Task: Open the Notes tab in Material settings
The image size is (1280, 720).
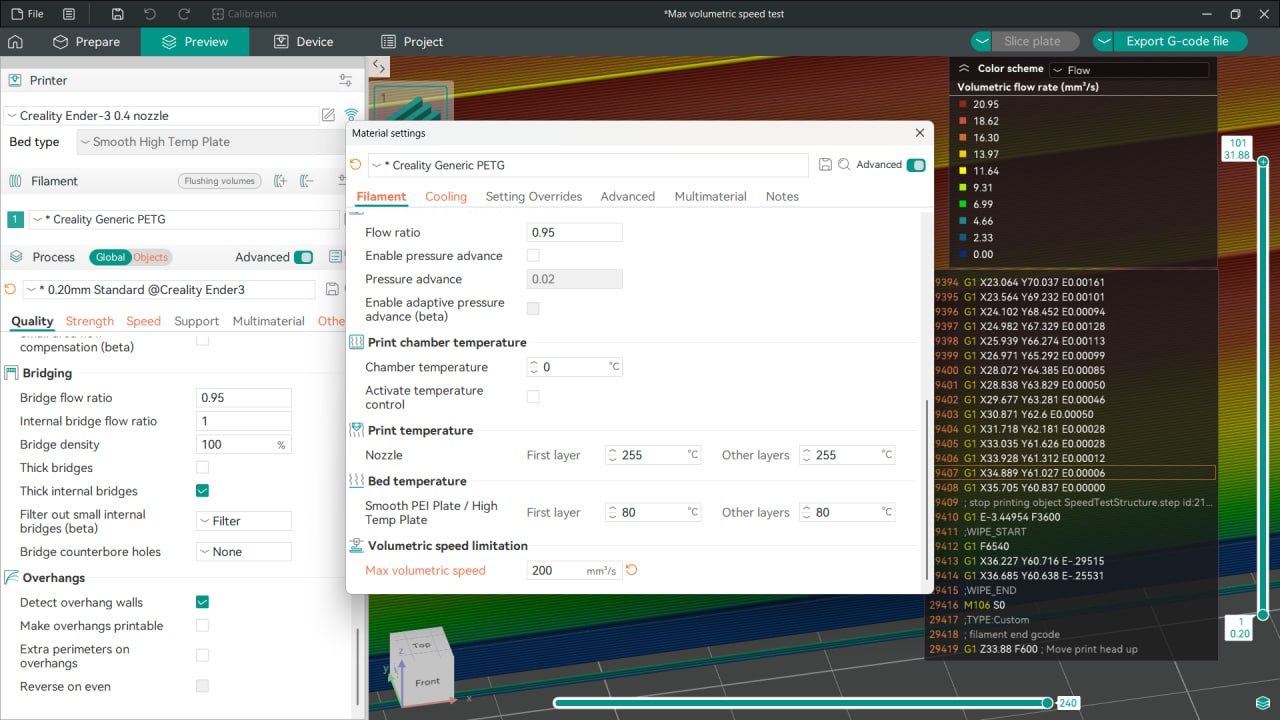Action: point(782,197)
